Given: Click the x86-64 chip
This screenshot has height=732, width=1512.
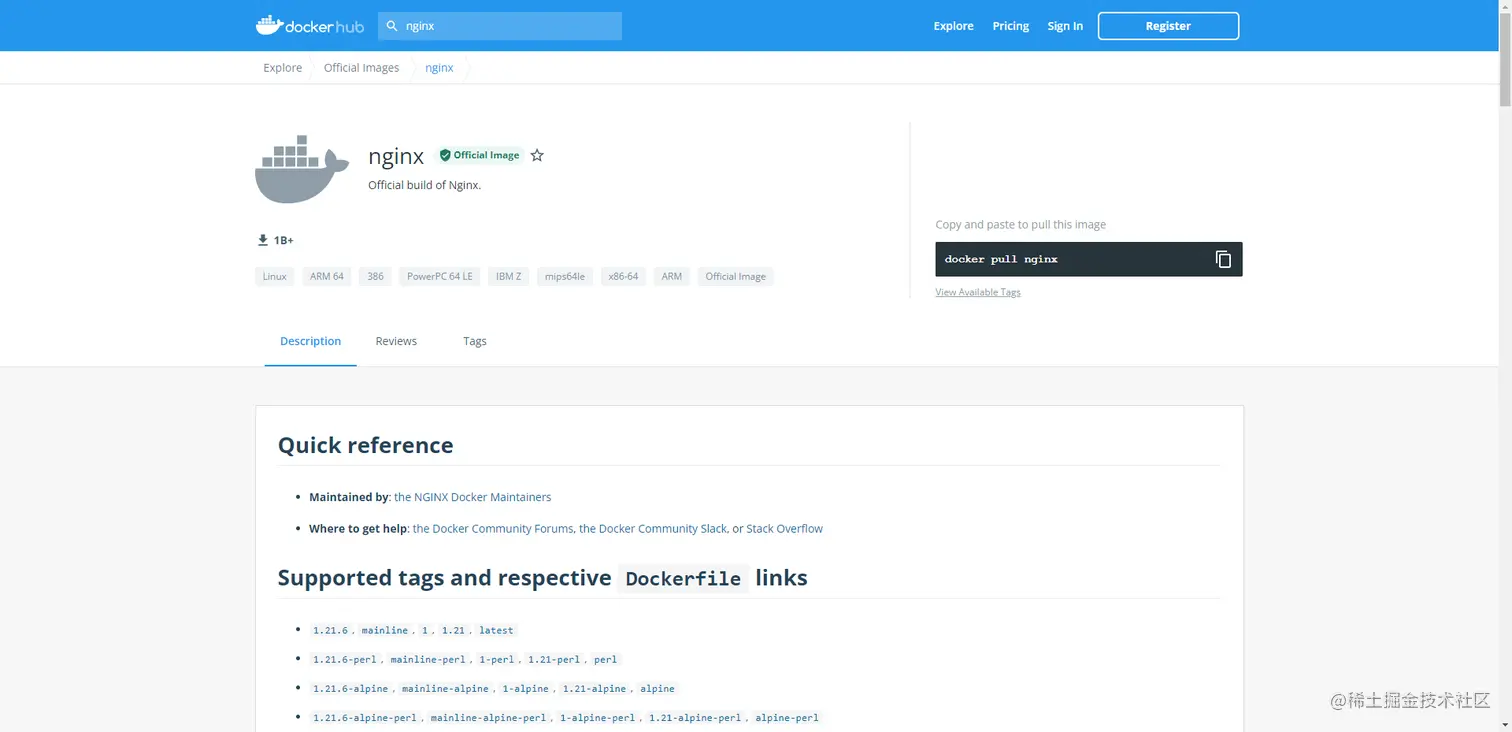Looking at the screenshot, I should pyautogui.click(x=623, y=276).
